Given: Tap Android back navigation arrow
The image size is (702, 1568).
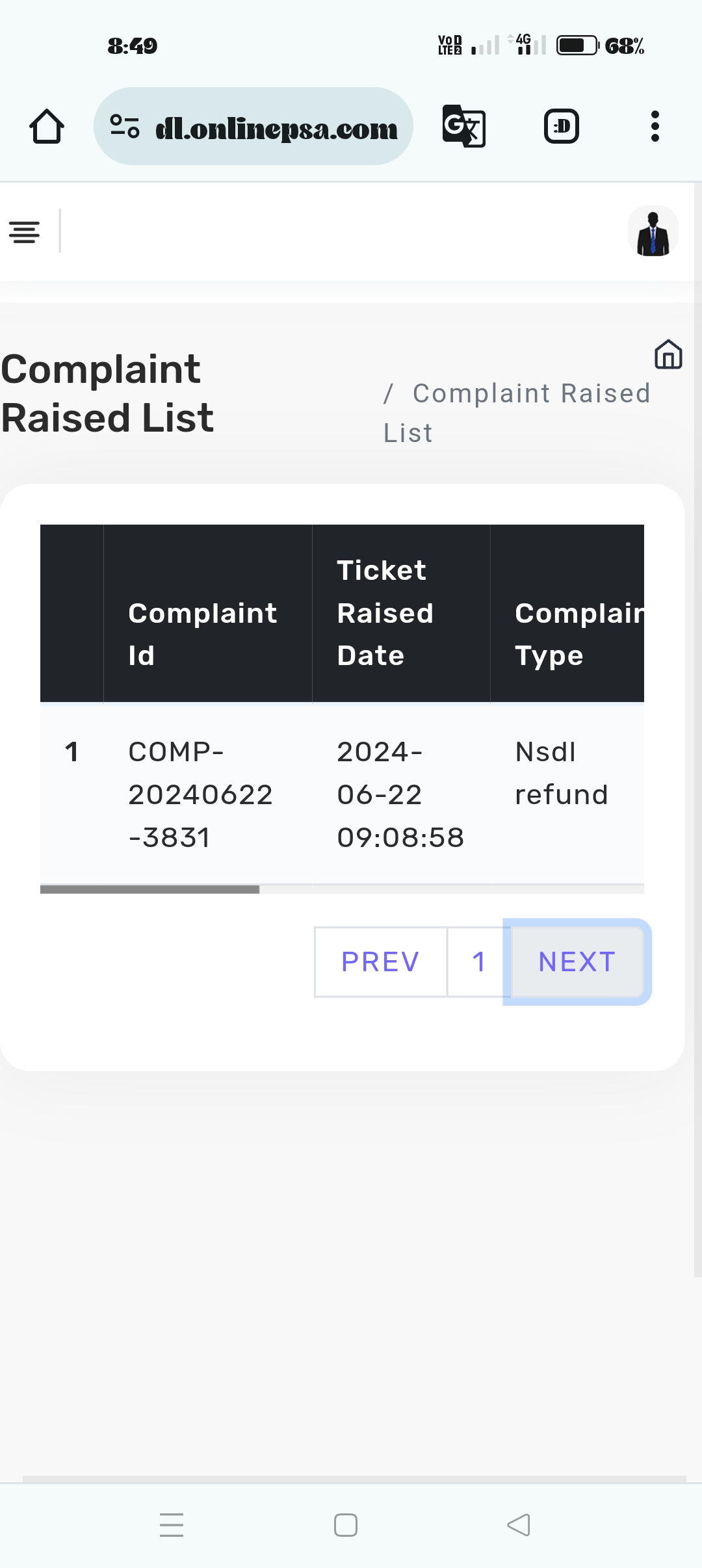Looking at the screenshot, I should click(519, 1524).
